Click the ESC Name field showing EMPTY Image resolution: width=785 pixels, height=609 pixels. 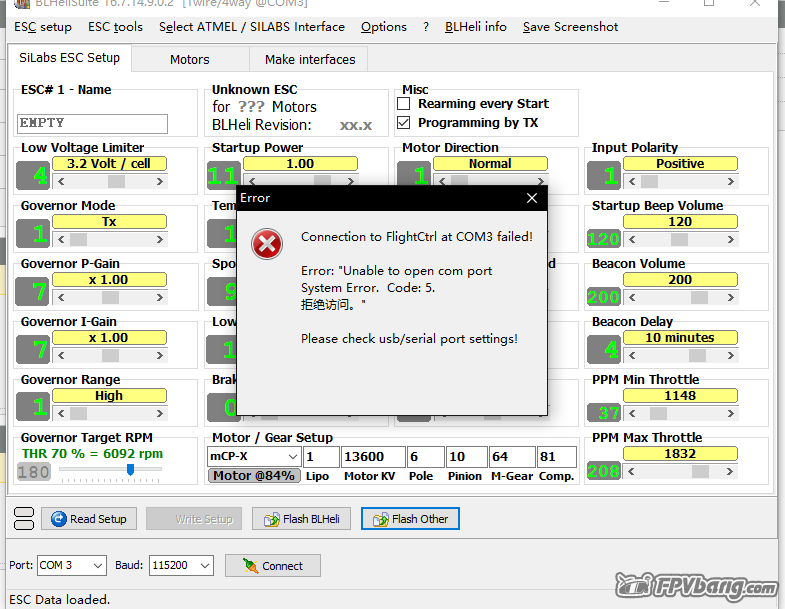point(93,124)
